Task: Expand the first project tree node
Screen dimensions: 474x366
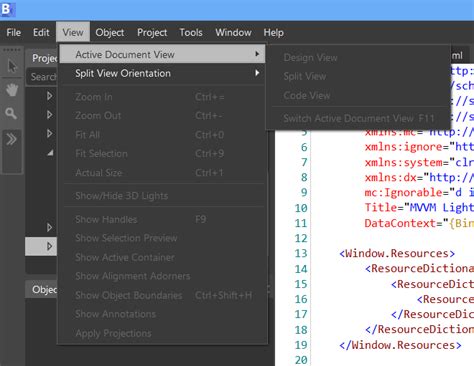Action: pyautogui.click(x=49, y=96)
